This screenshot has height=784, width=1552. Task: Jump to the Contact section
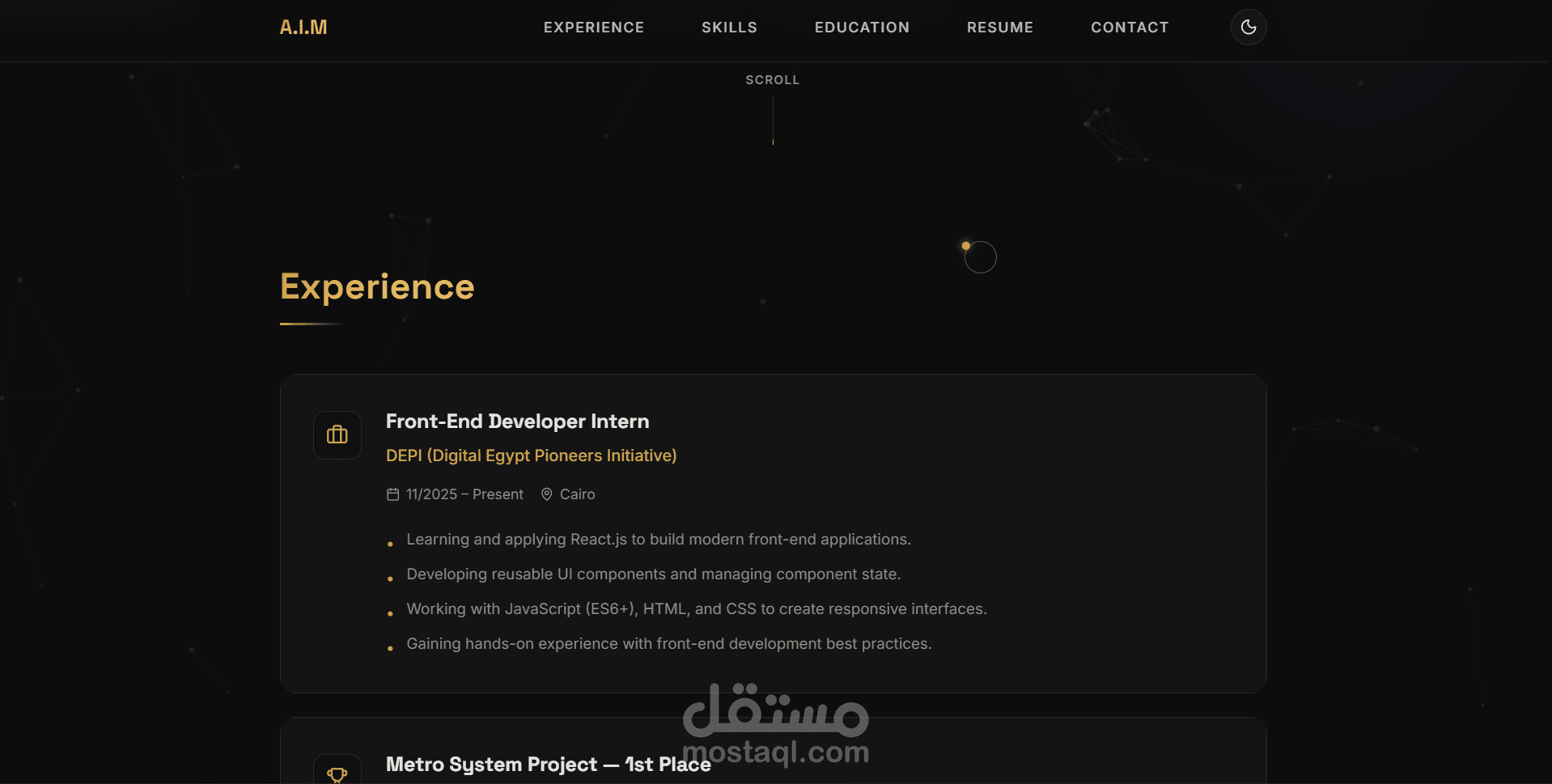click(x=1130, y=28)
